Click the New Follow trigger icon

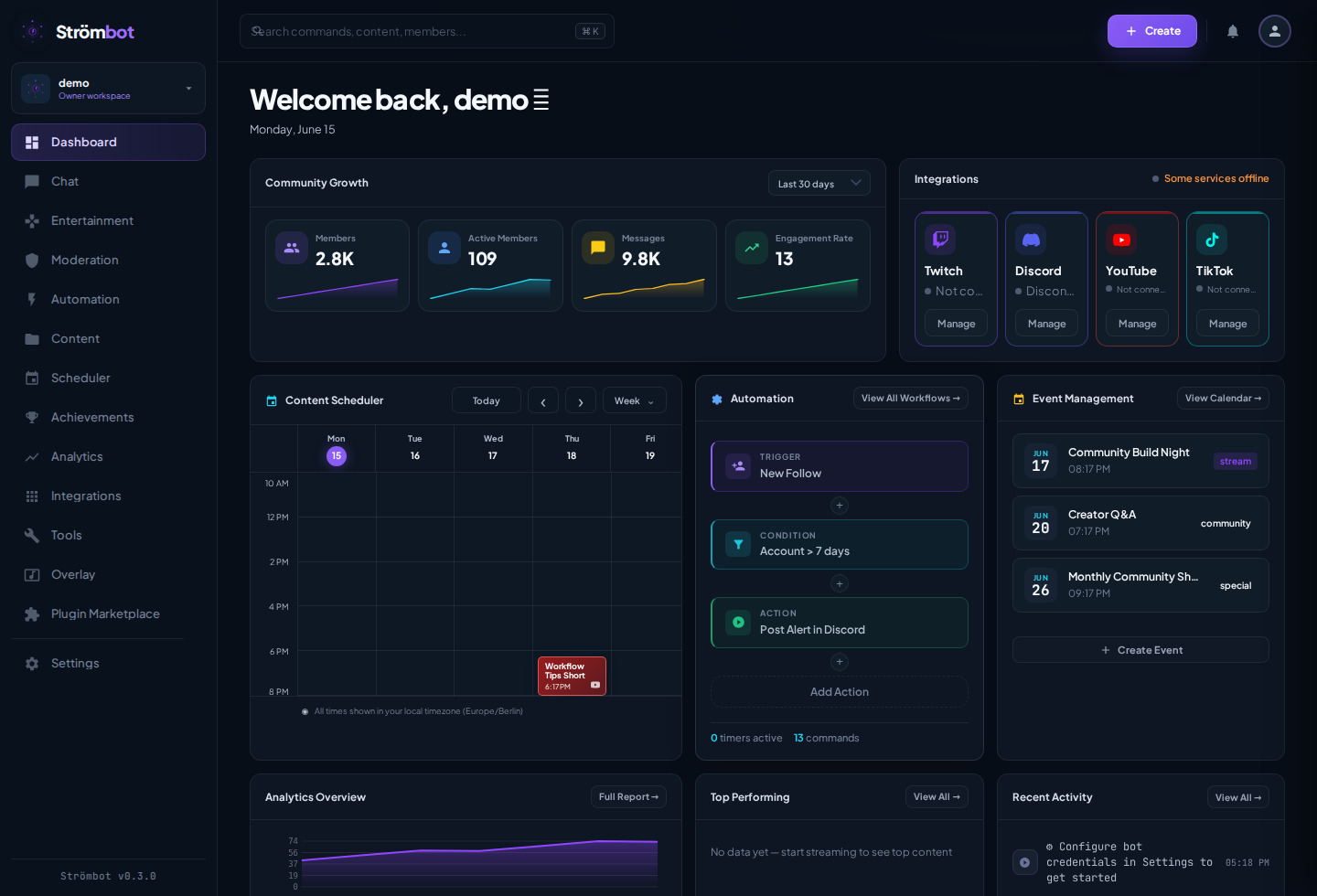click(x=738, y=466)
